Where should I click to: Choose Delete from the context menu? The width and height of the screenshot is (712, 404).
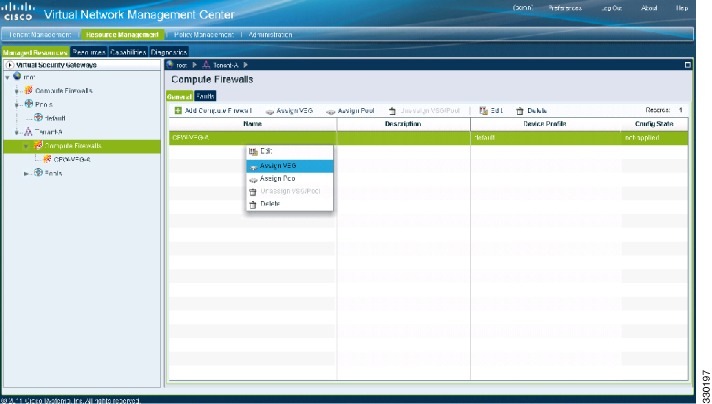pyautogui.click(x=290, y=204)
